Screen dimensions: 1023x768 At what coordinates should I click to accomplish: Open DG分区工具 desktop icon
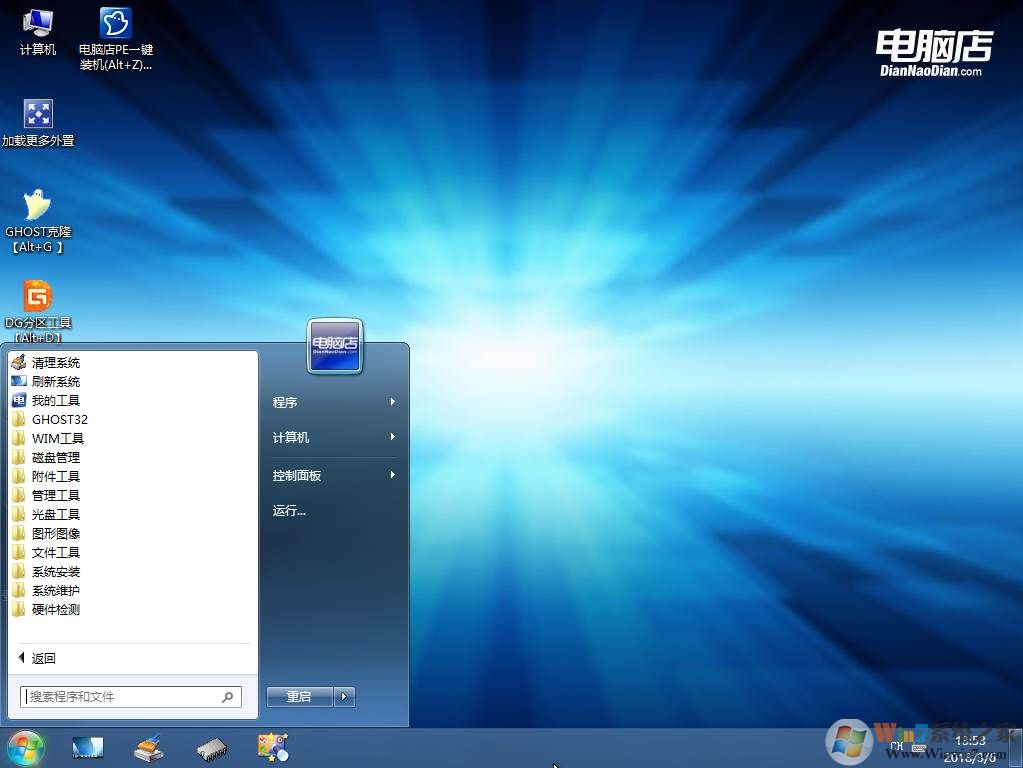tap(38, 297)
